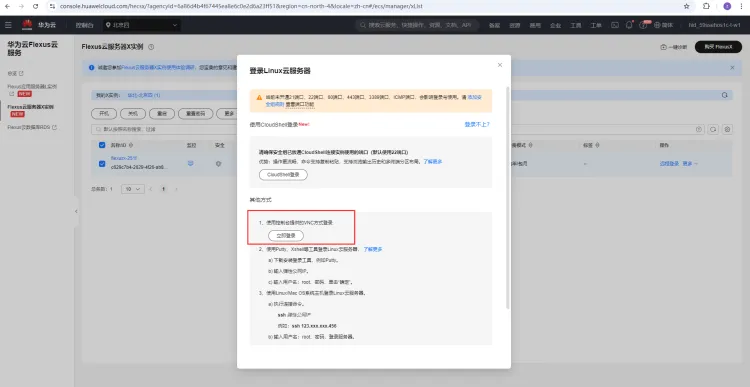This screenshot has width=750, height=387.
Task: Open Flexus云数据库RDS in sidebar
Action: 32,127
